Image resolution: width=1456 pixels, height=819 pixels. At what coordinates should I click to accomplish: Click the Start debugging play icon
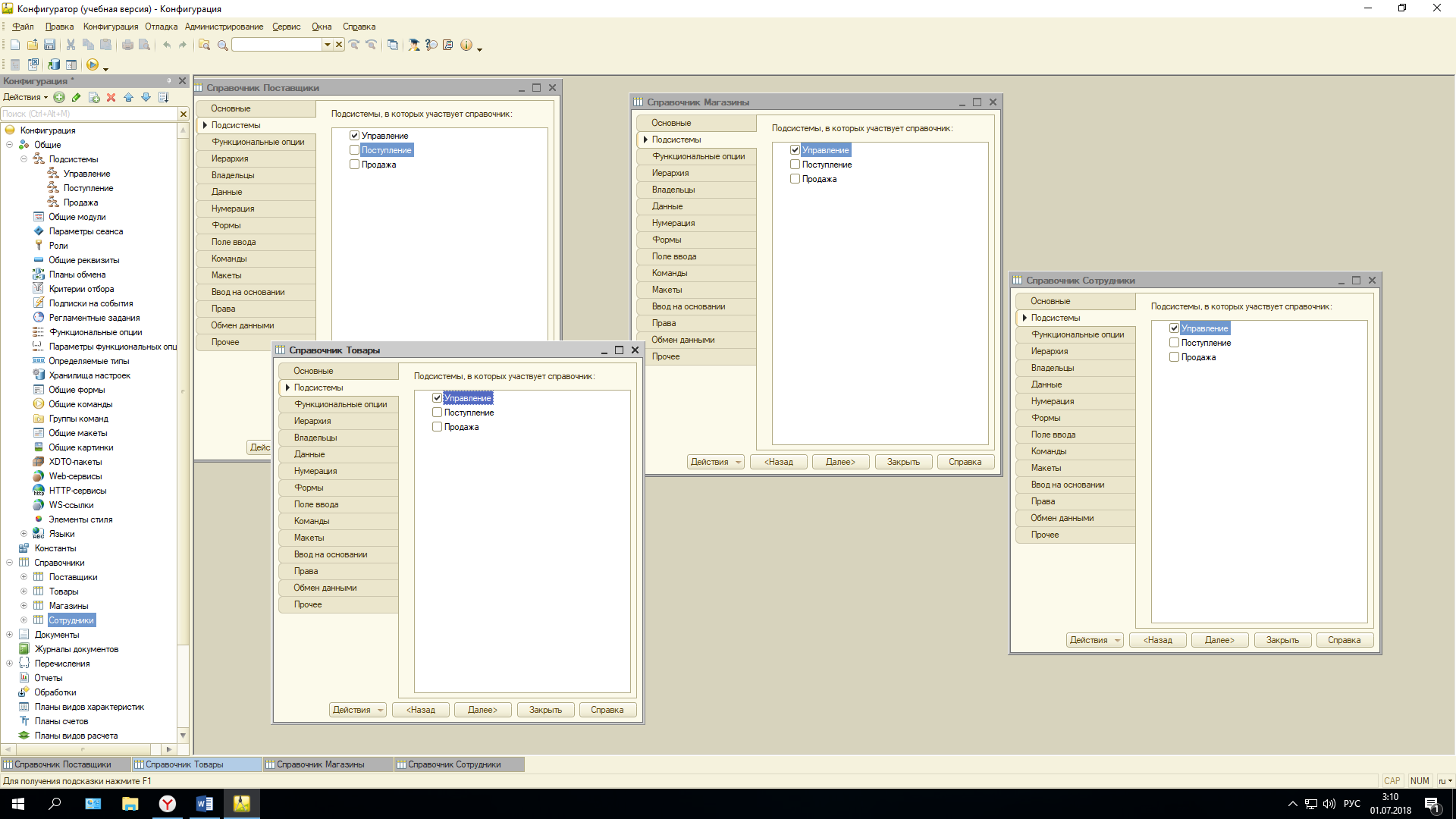93,65
